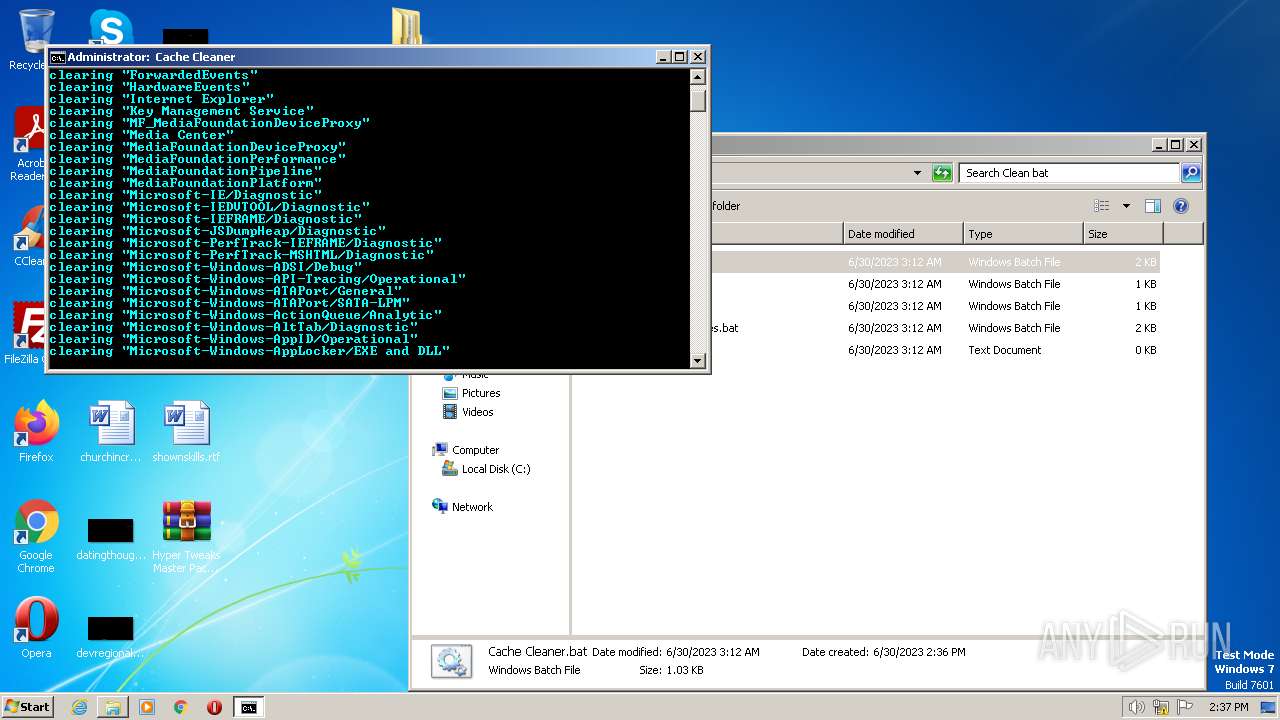Select the churchincr document icon
The width and height of the screenshot is (1280, 720).
(x=111, y=431)
